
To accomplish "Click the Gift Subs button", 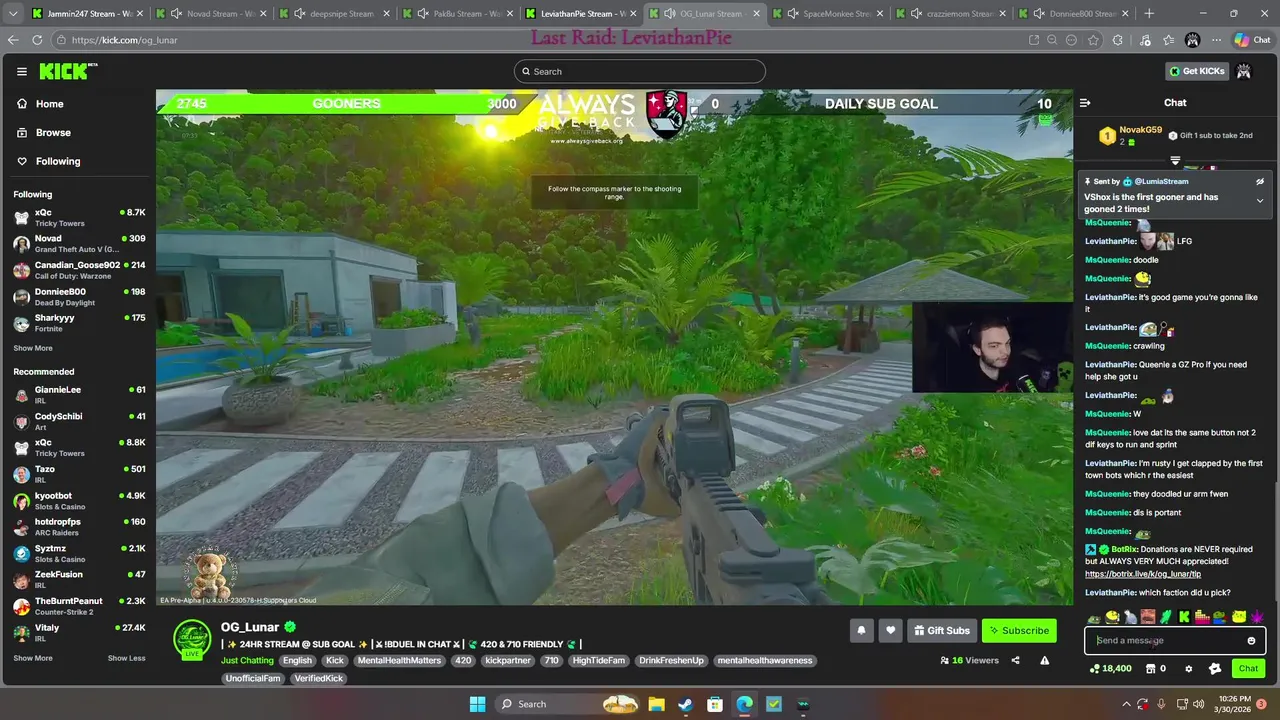I will point(941,631).
